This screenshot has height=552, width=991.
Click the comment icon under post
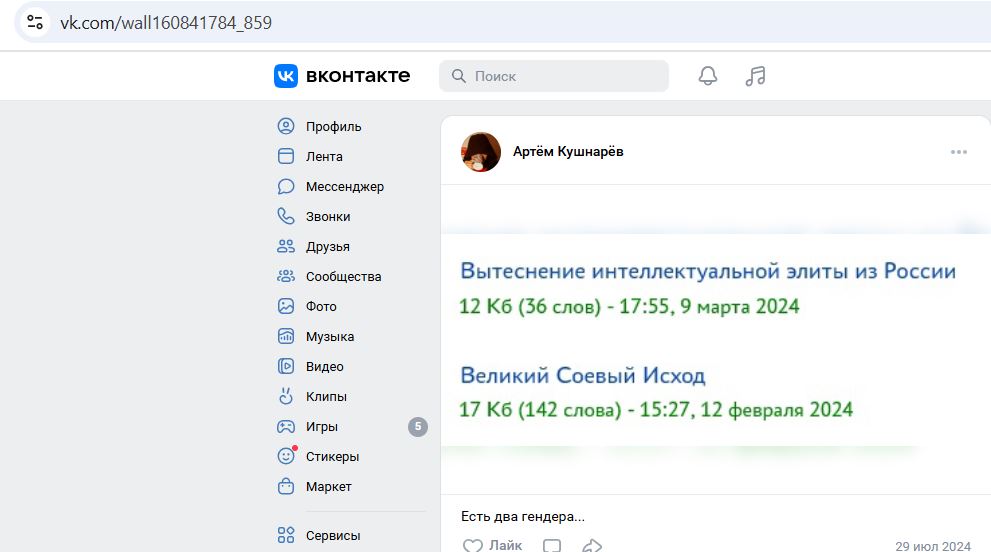point(552,546)
